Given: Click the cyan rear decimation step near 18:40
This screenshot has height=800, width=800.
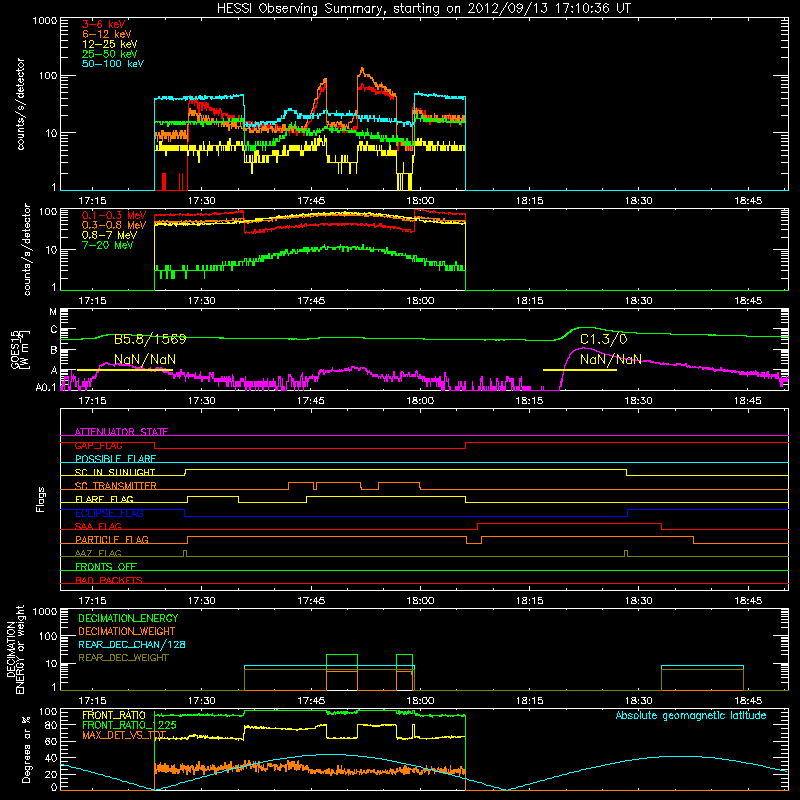Looking at the screenshot, I should pos(702,666).
